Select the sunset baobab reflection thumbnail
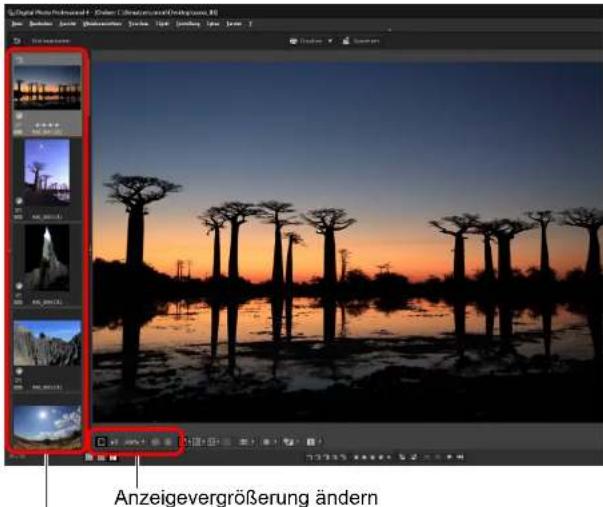The image size is (603, 507). [x=47, y=88]
